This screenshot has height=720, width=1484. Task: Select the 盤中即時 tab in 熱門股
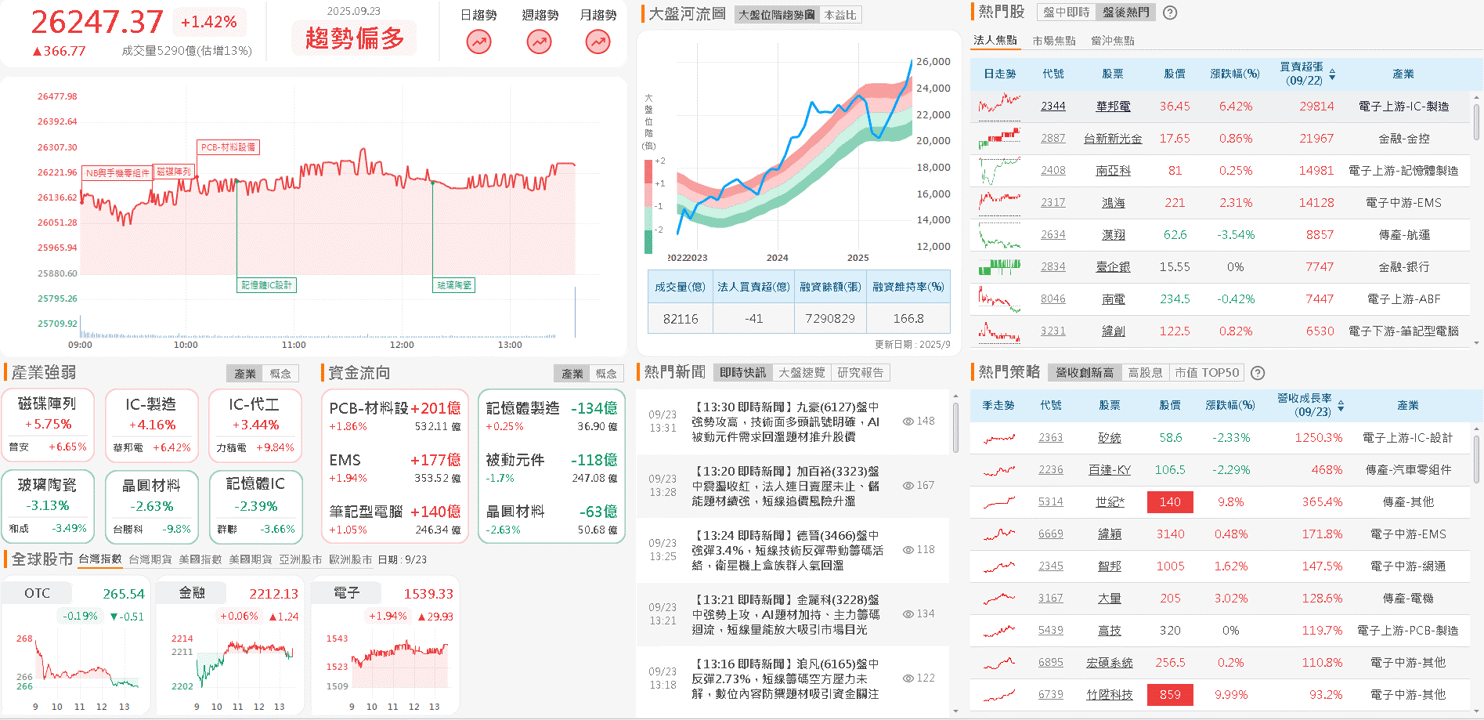[1065, 13]
